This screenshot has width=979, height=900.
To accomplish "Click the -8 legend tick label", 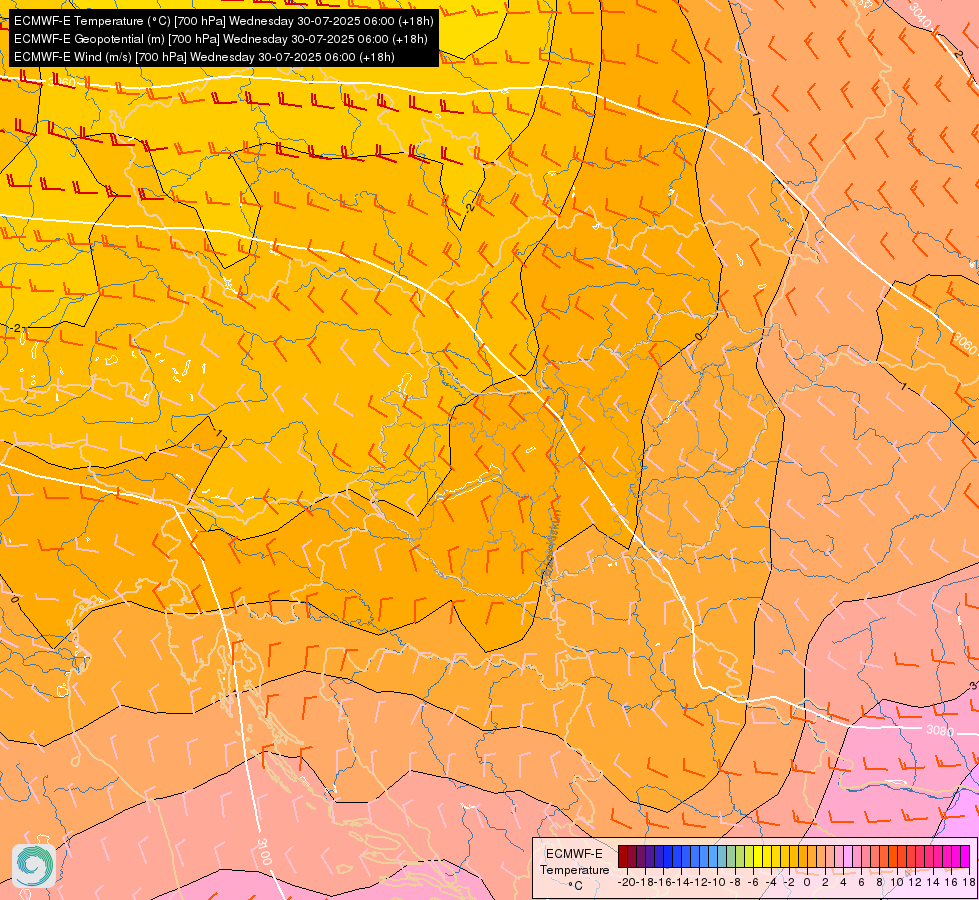I will (x=734, y=883).
